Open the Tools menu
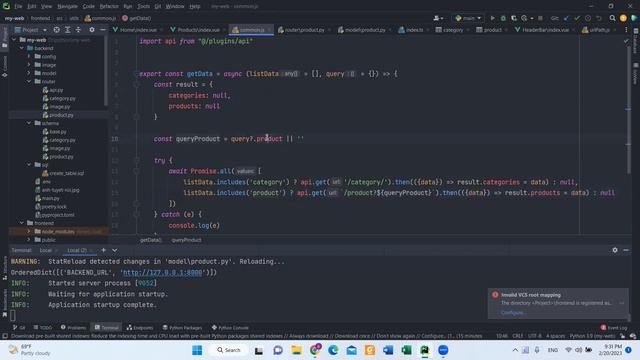This screenshot has height=360, width=640. point(143,6)
